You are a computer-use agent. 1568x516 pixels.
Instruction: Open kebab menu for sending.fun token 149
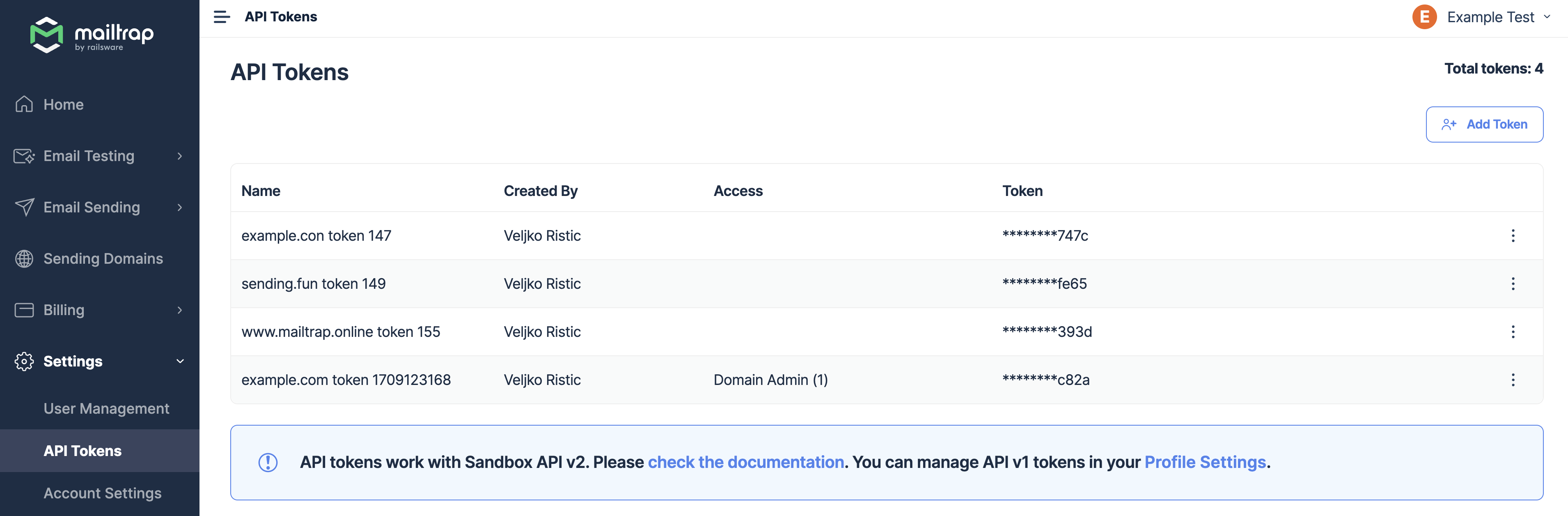(x=1513, y=284)
